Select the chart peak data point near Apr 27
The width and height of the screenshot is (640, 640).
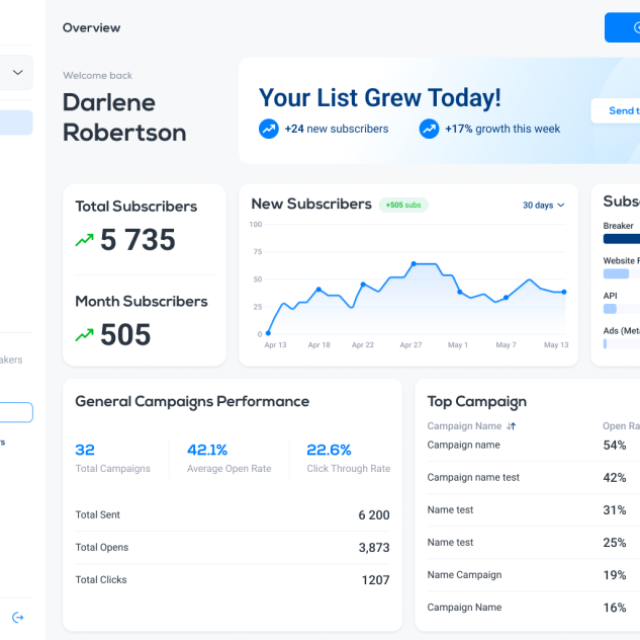pyautogui.click(x=413, y=264)
